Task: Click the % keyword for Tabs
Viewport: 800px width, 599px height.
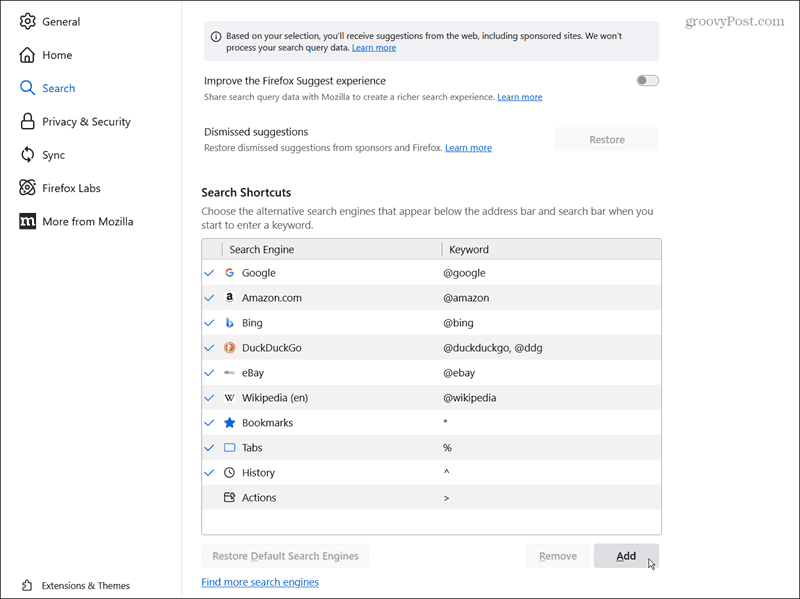Action: [x=447, y=447]
